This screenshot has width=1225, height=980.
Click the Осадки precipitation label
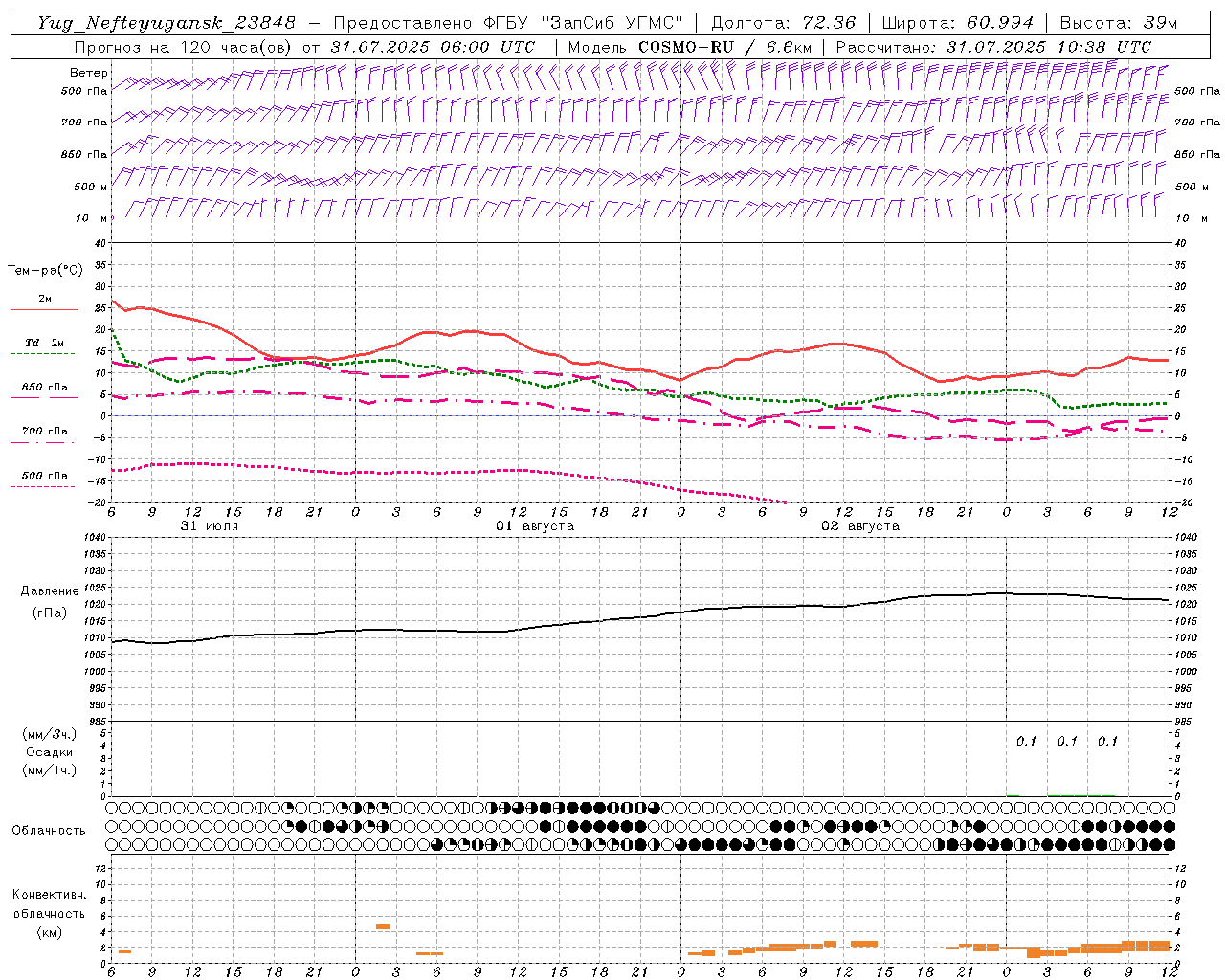[x=50, y=752]
